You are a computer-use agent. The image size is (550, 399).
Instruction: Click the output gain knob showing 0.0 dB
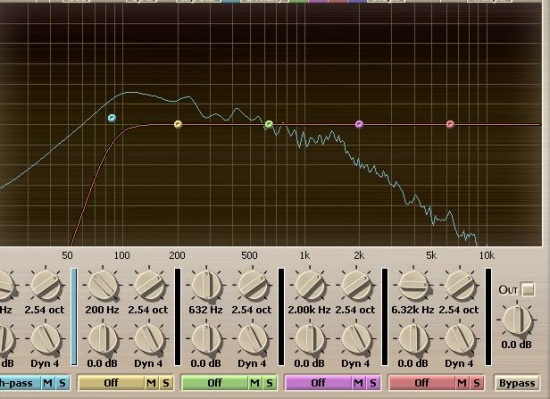click(x=517, y=320)
